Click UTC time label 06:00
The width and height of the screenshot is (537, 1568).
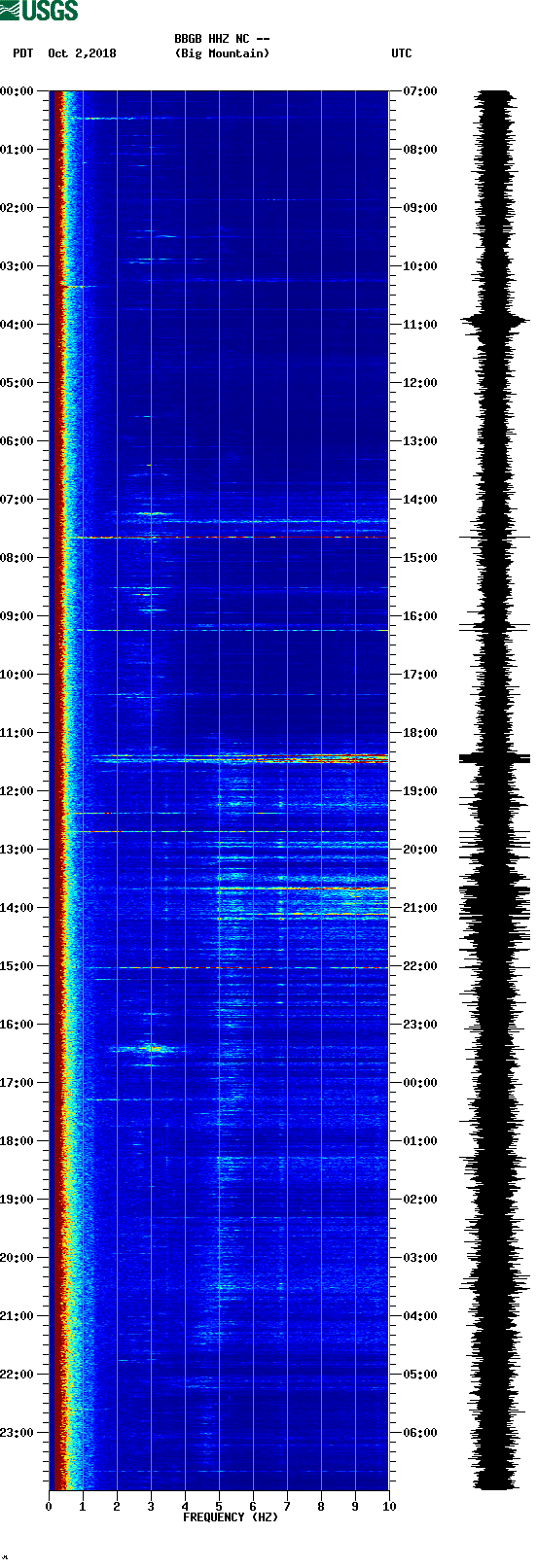point(420,1433)
